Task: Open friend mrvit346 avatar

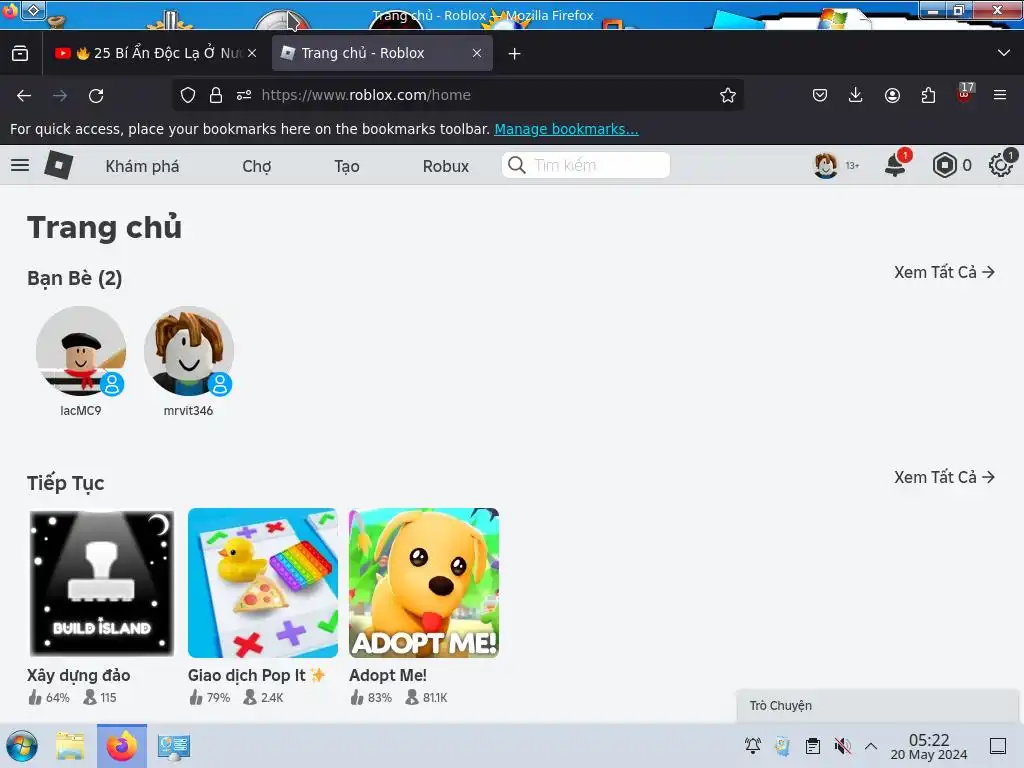Action: pos(189,351)
